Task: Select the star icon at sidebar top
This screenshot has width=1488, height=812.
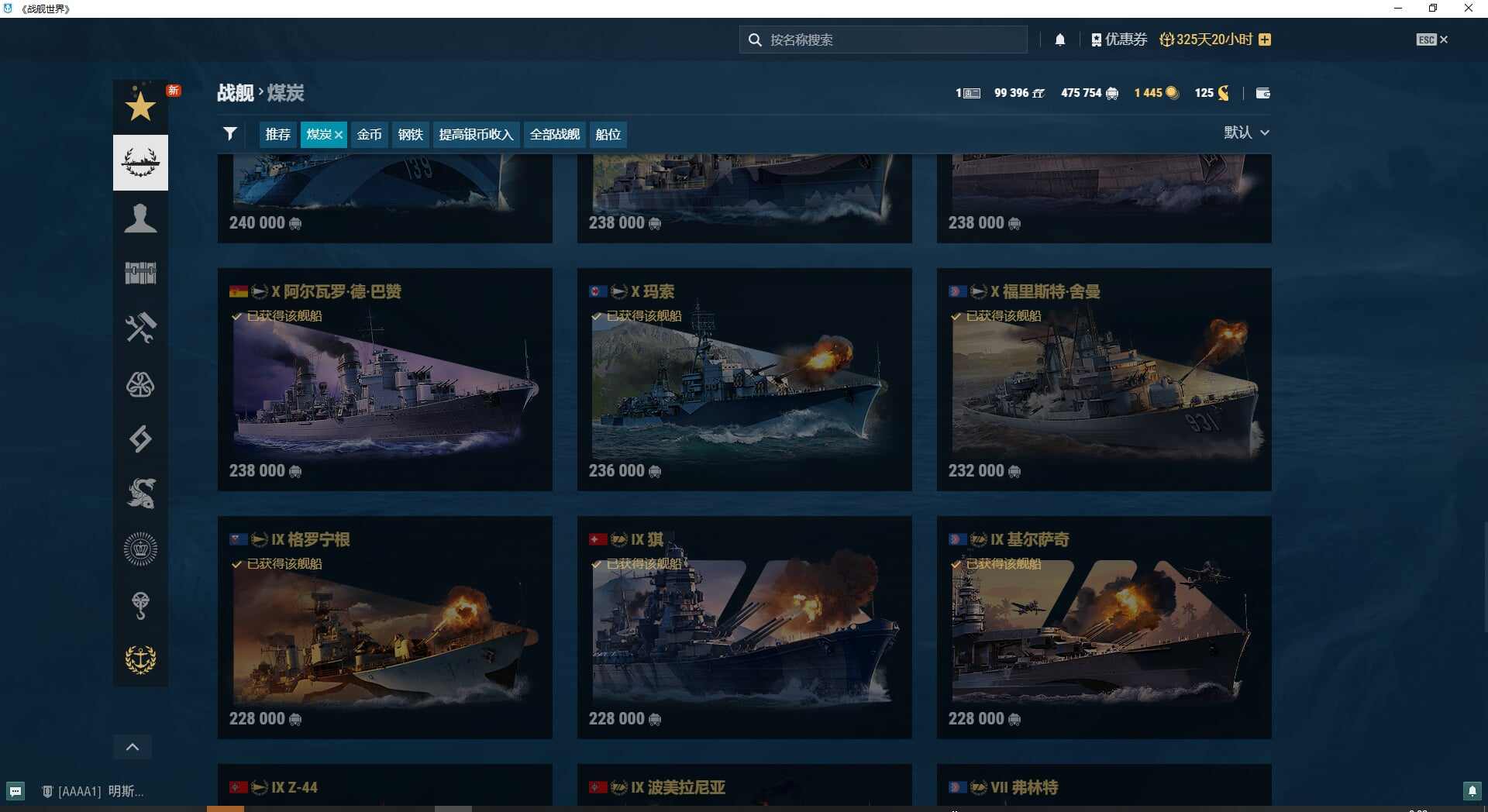Action: (x=140, y=107)
